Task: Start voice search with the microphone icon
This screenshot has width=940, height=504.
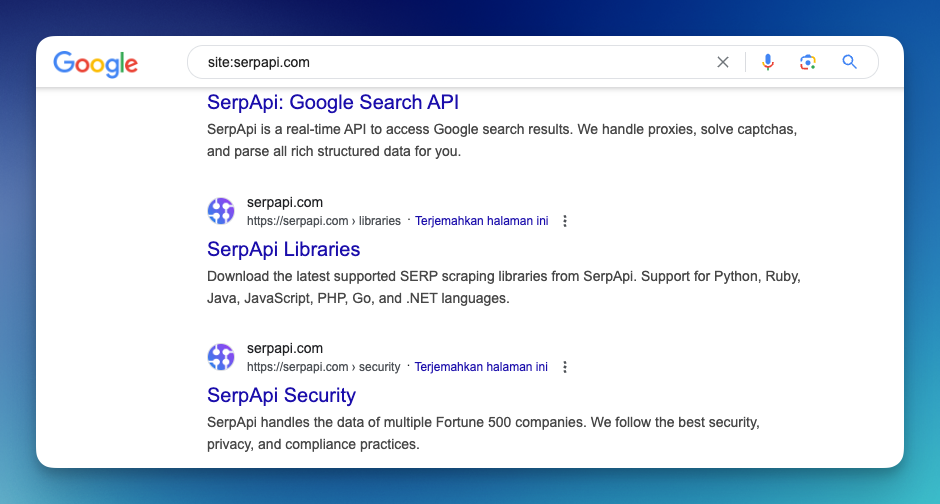Action: [768, 62]
